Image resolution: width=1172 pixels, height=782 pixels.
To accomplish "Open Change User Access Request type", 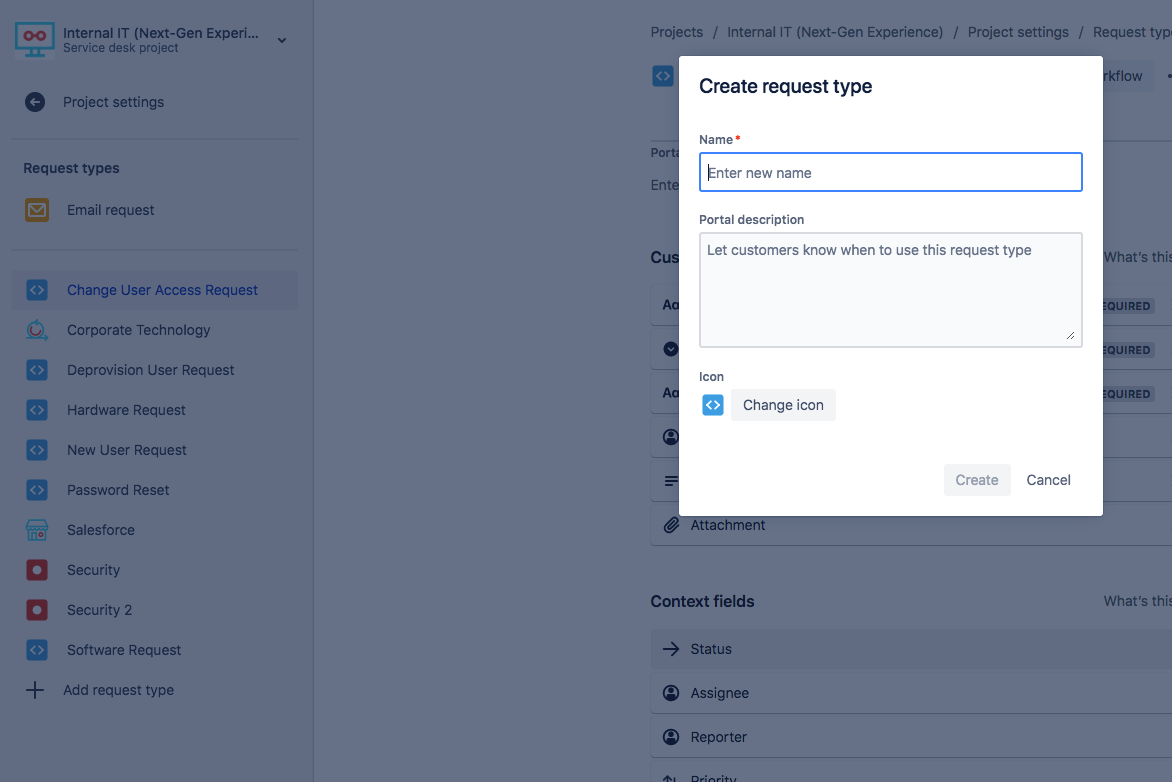I will [155, 290].
